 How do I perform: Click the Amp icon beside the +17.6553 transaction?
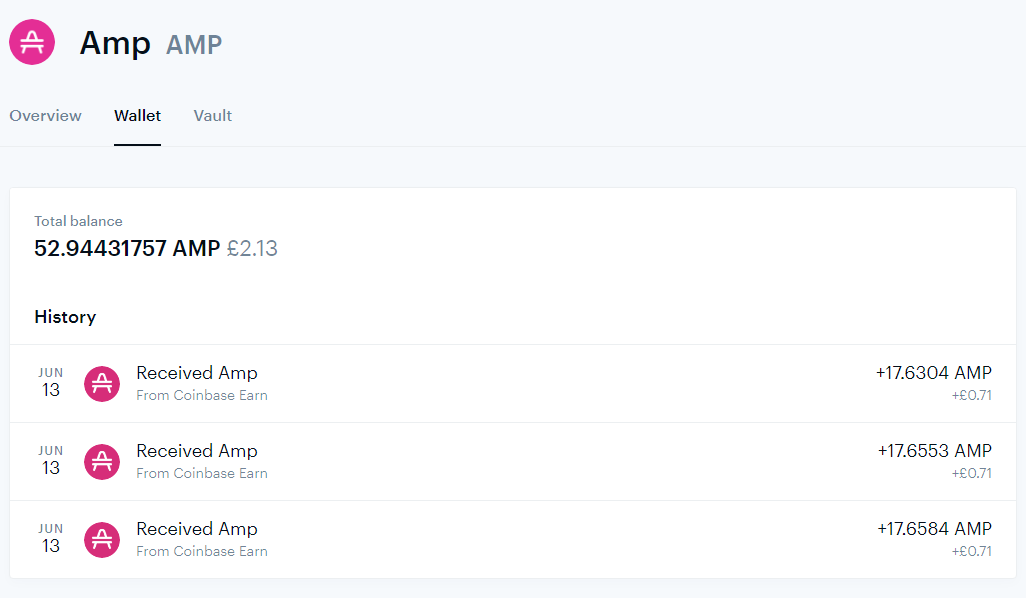click(102, 462)
